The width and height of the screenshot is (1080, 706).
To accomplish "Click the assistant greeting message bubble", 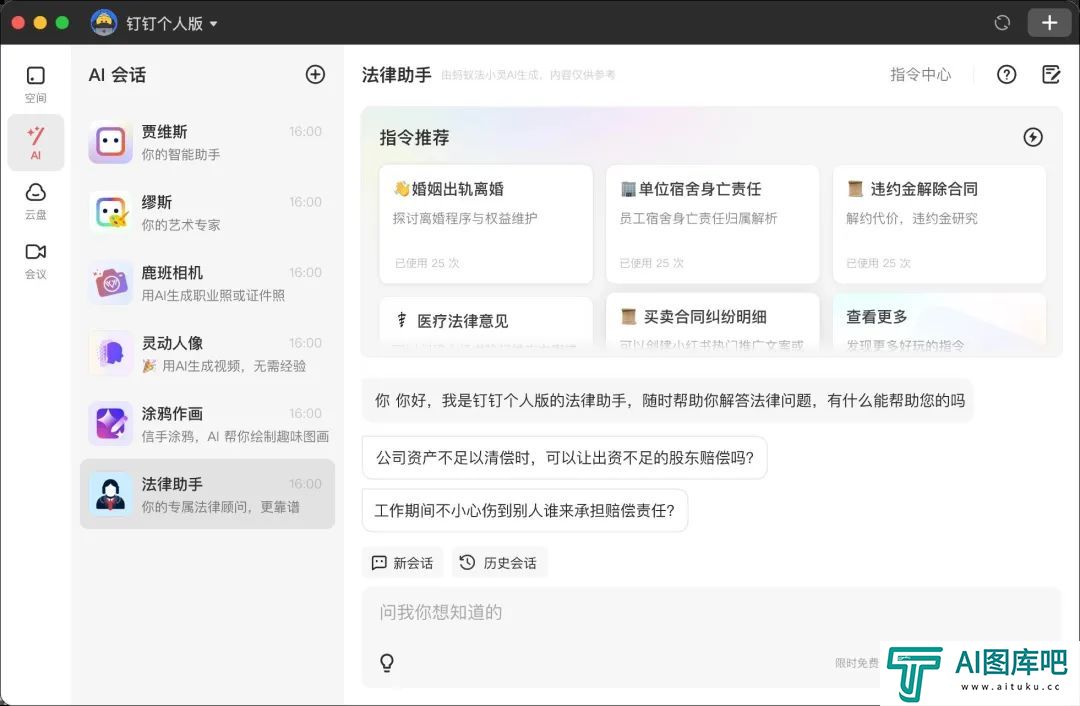I will coord(667,400).
